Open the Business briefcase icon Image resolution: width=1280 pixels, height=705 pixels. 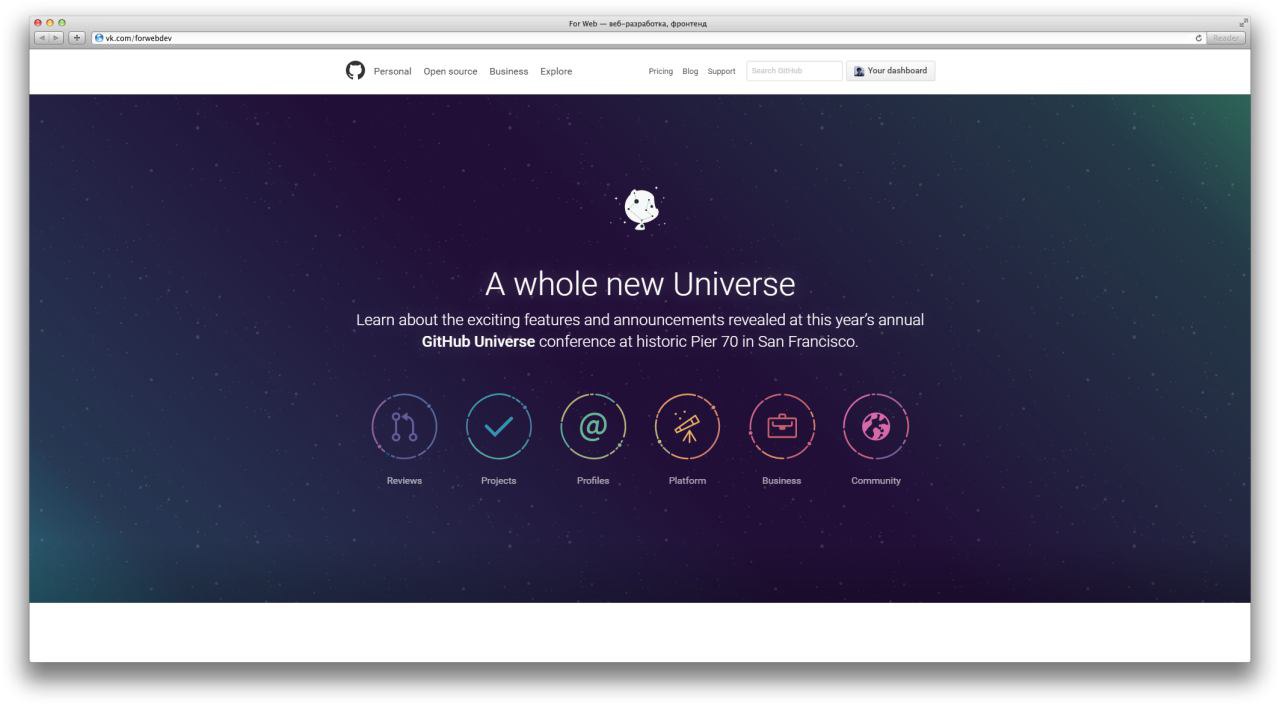(781, 427)
